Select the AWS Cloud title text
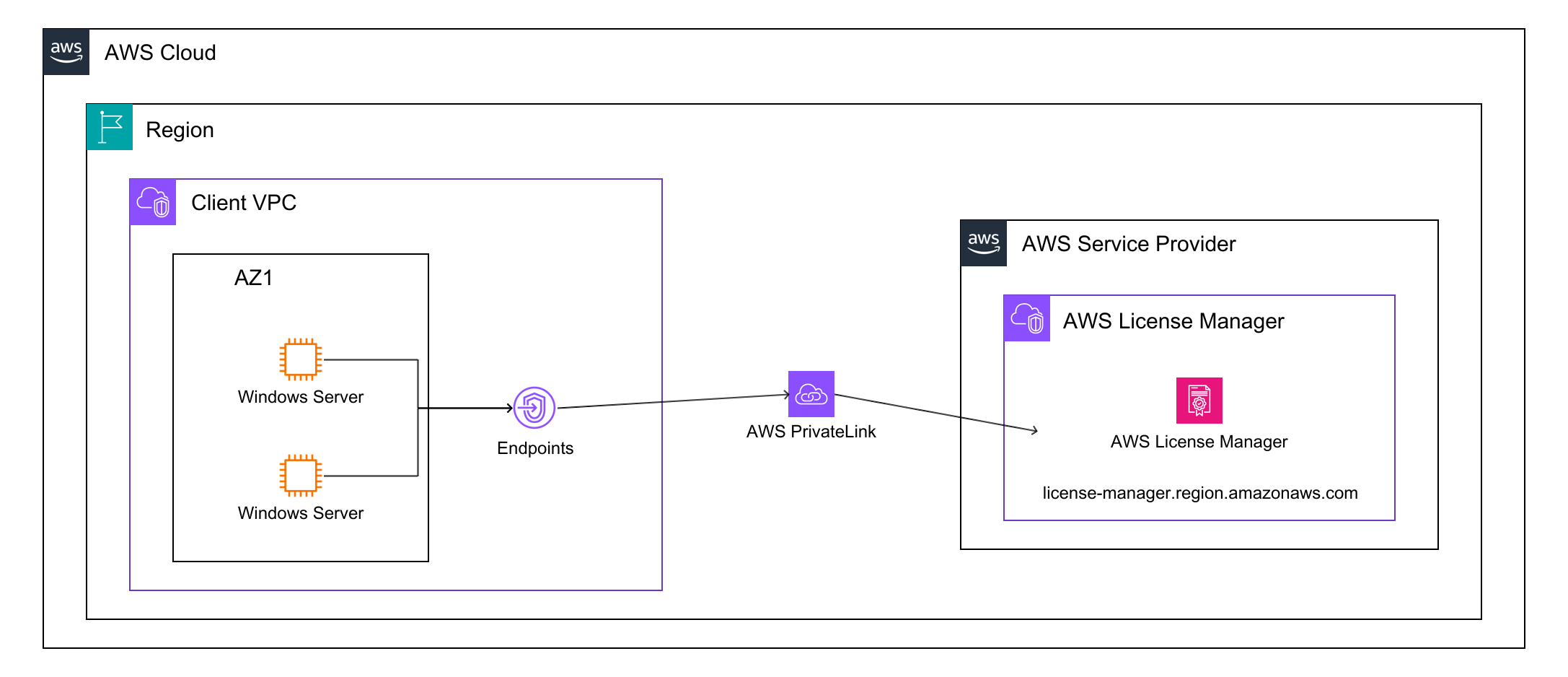 161,52
